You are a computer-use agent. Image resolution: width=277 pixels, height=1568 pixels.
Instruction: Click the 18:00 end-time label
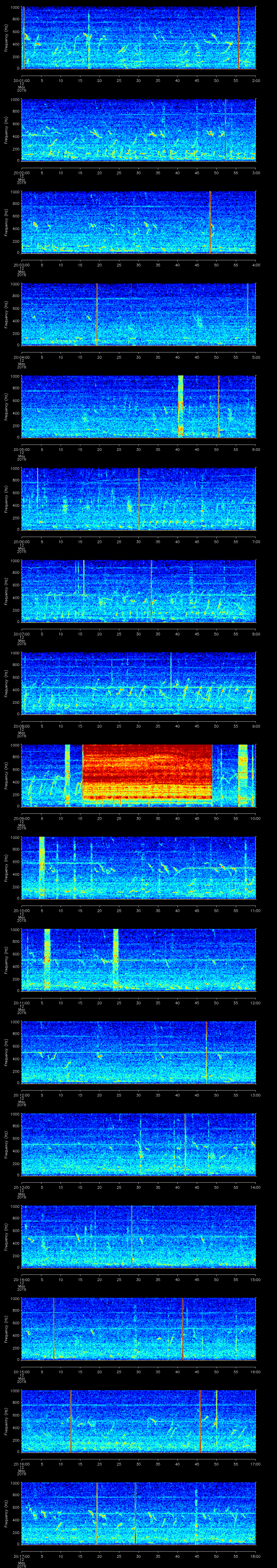coord(256,1556)
